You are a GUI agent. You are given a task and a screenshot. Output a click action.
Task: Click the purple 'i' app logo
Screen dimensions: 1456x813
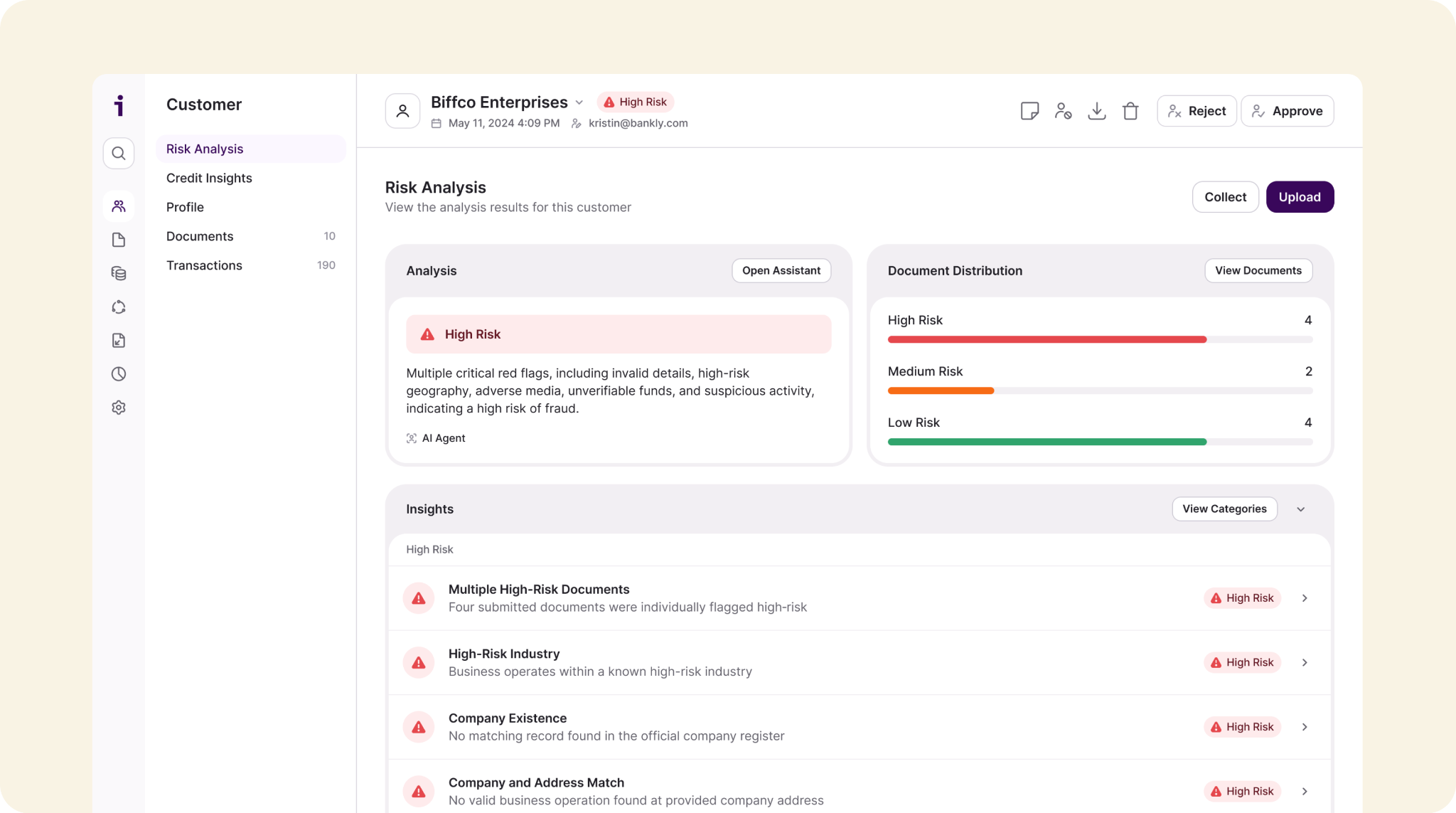tap(119, 105)
